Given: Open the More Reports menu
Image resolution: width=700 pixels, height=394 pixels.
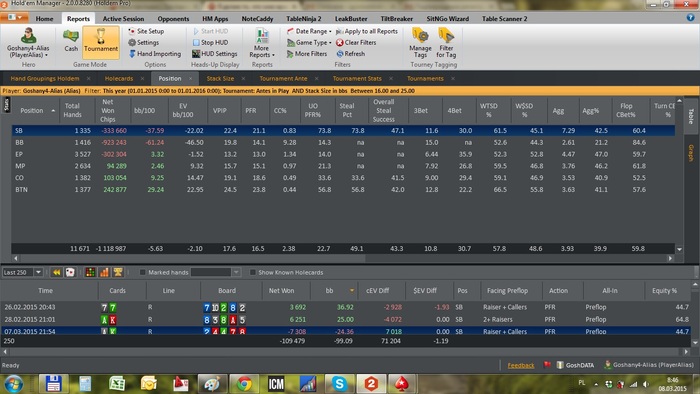Looking at the screenshot, I should (262, 43).
